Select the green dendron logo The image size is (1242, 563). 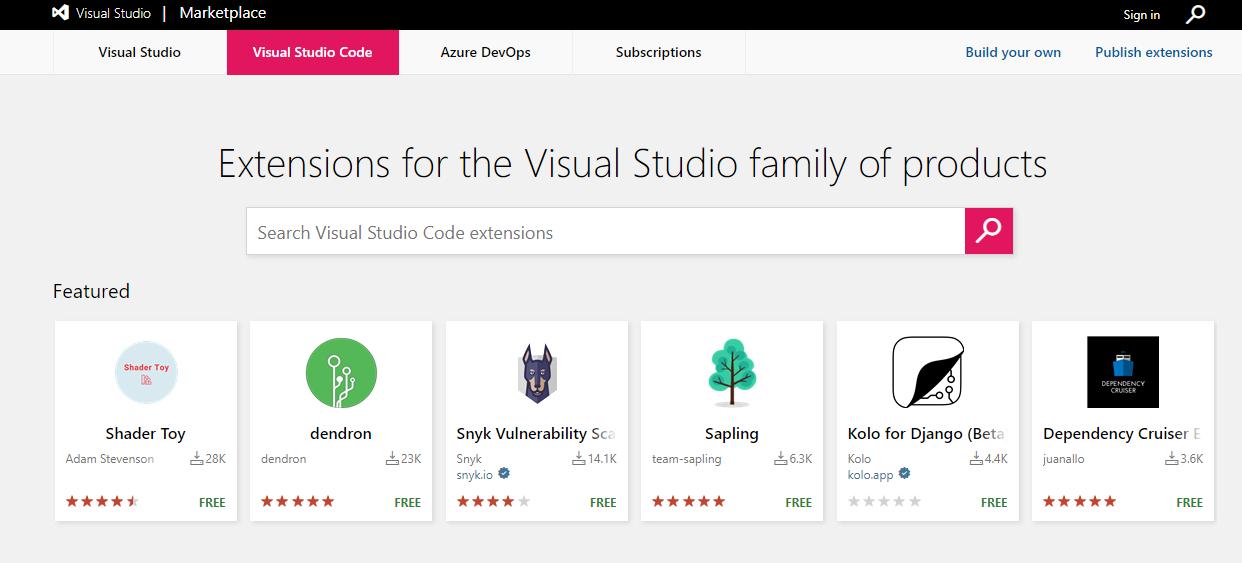coord(341,372)
